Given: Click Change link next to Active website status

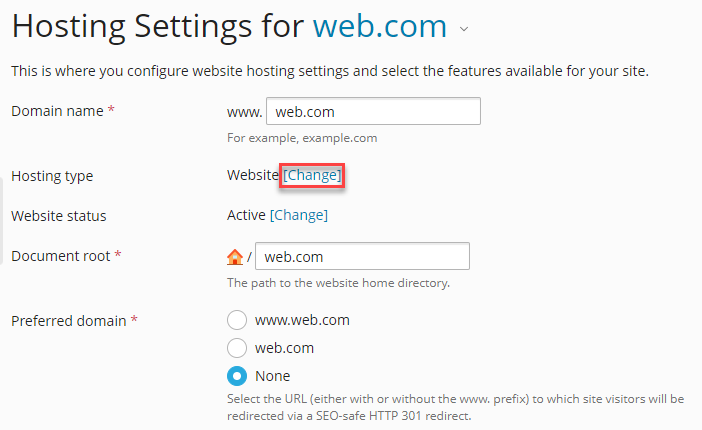Looking at the screenshot, I should [x=299, y=214].
